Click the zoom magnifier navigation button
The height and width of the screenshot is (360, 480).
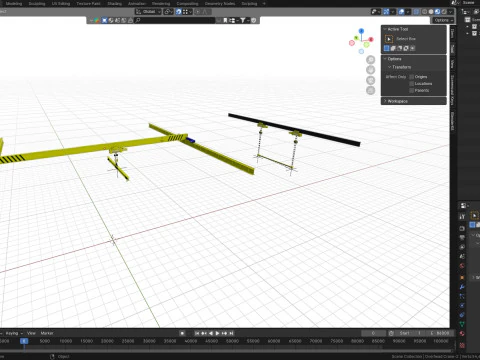pos(371,60)
